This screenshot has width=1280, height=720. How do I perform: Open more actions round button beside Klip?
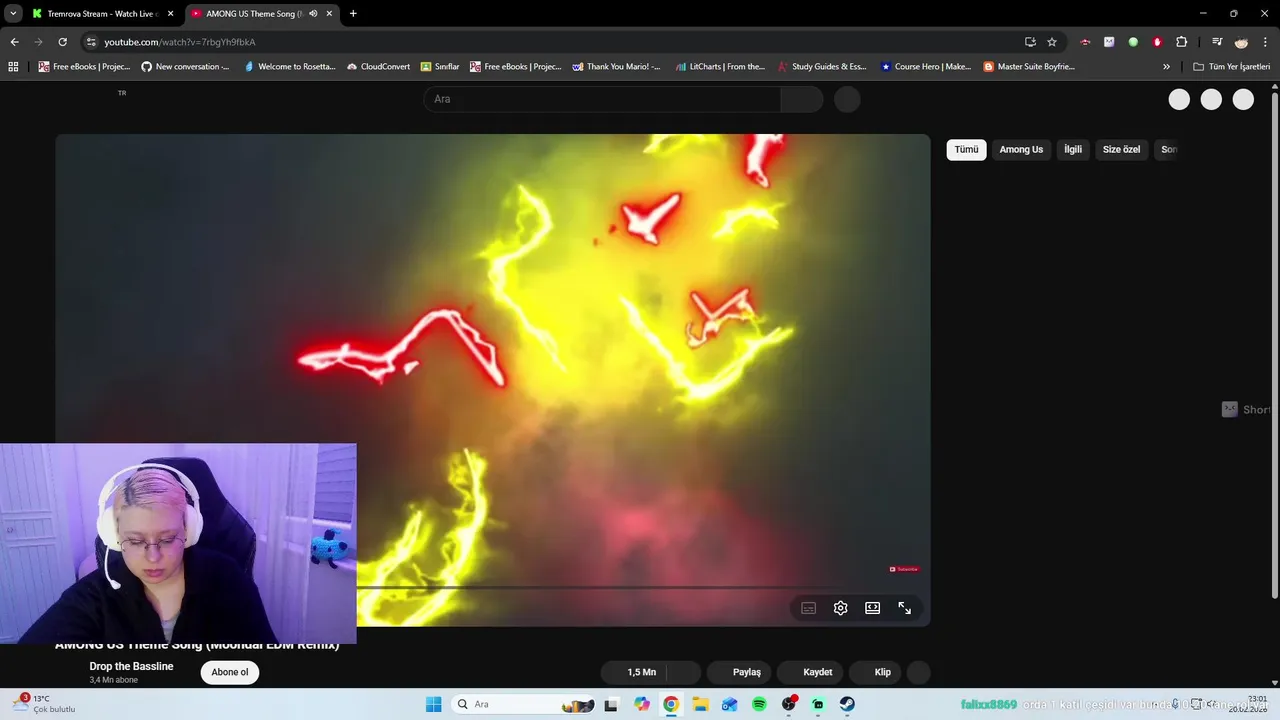coord(918,672)
